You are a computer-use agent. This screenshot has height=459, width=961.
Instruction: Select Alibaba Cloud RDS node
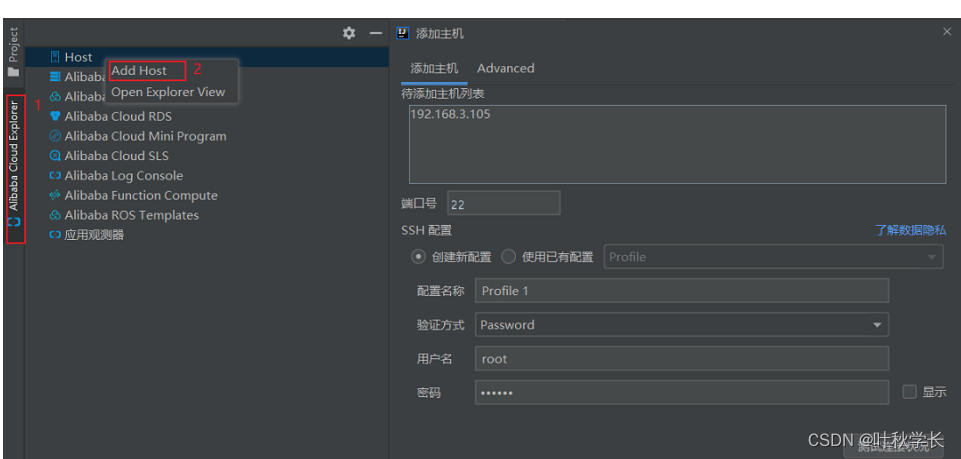(x=118, y=116)
